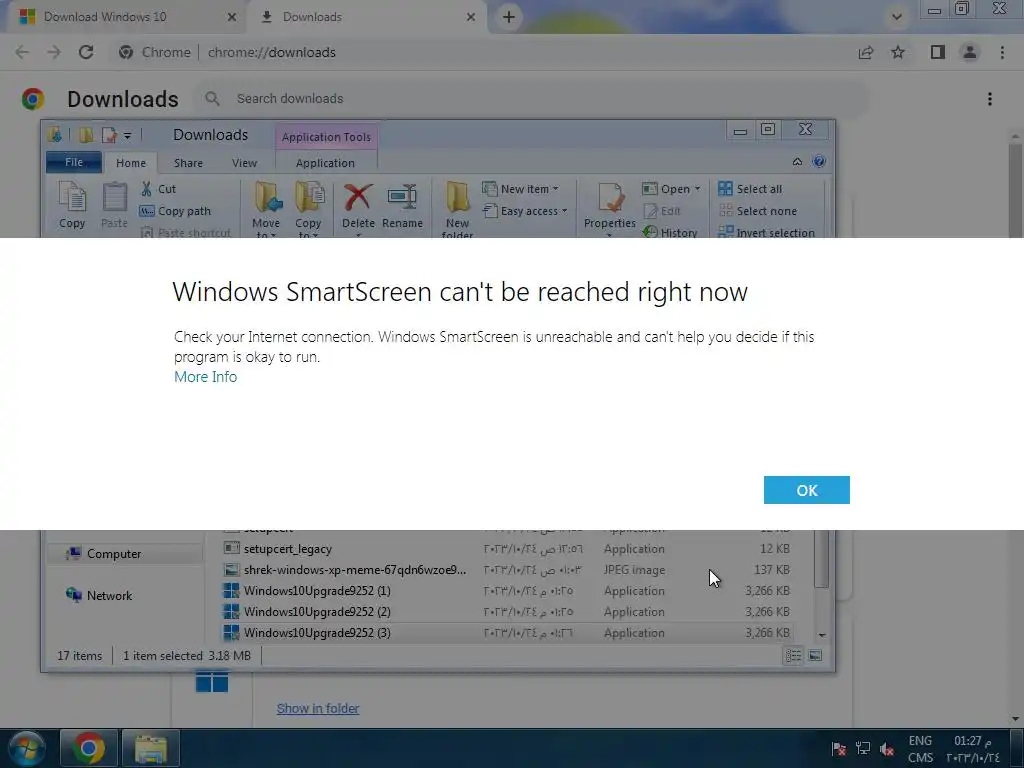
Task: Select Network in the navigation pane
Action: pos(99,596)
